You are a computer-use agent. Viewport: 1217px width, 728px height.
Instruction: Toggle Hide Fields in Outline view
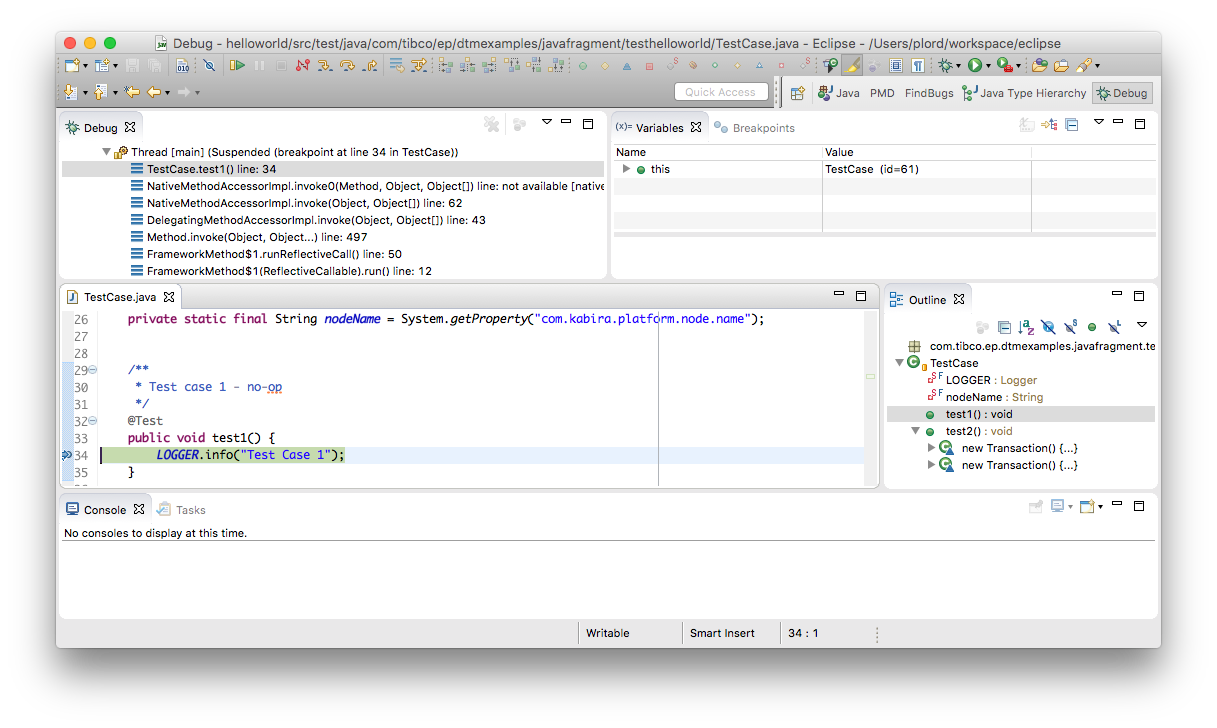click(x=1048, y=326)
